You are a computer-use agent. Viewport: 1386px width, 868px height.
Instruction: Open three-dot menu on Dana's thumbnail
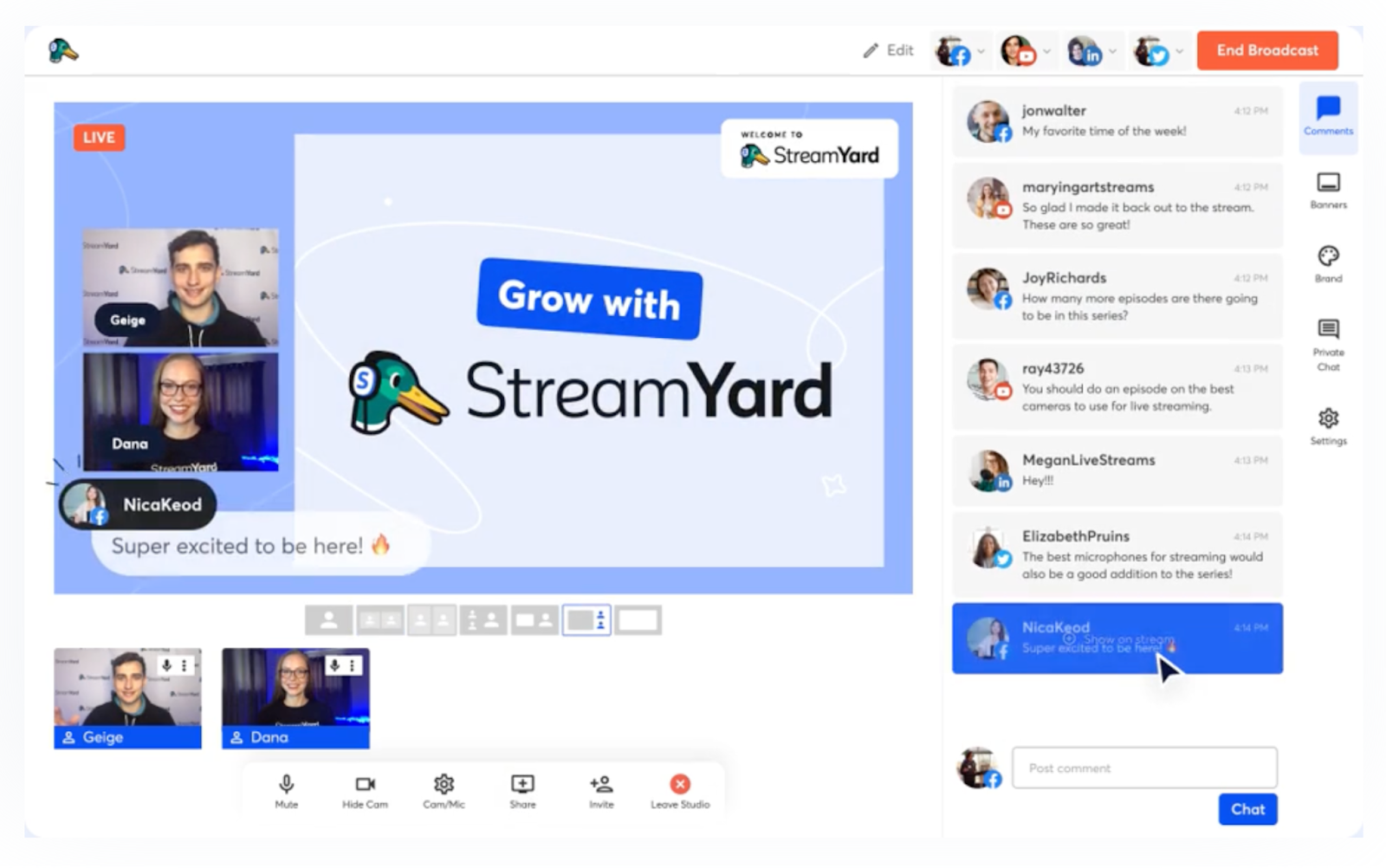pos(352,665)
